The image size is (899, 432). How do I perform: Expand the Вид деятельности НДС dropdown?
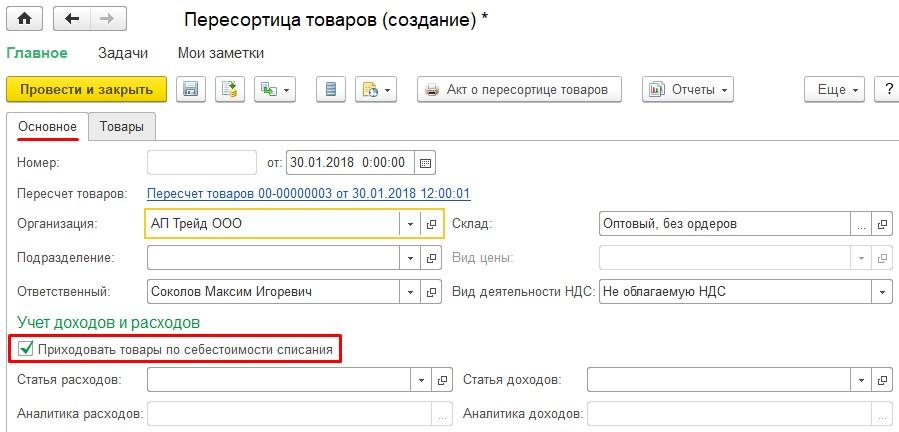(x=882, y=291)
